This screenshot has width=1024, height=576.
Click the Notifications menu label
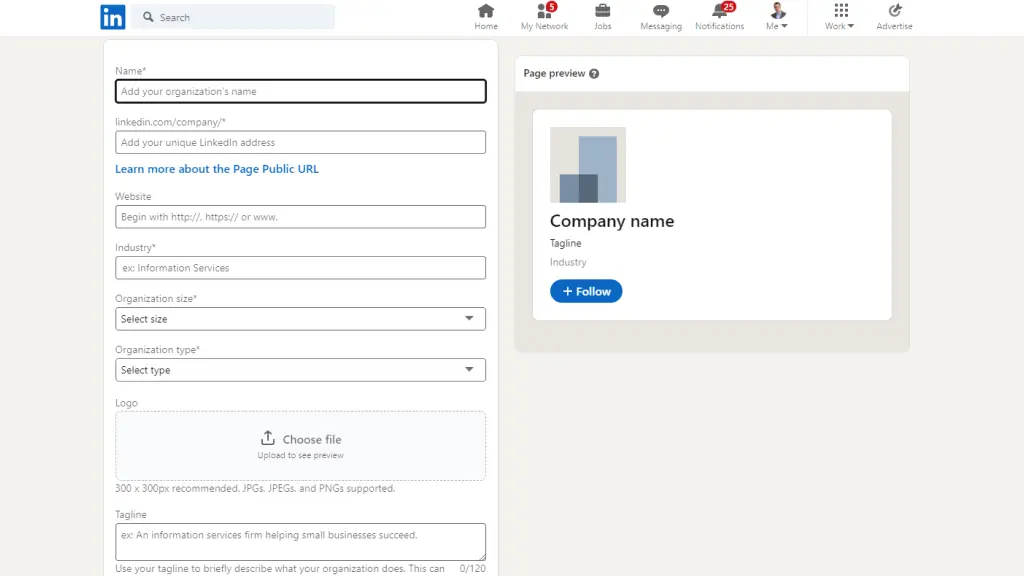(720, 26)
